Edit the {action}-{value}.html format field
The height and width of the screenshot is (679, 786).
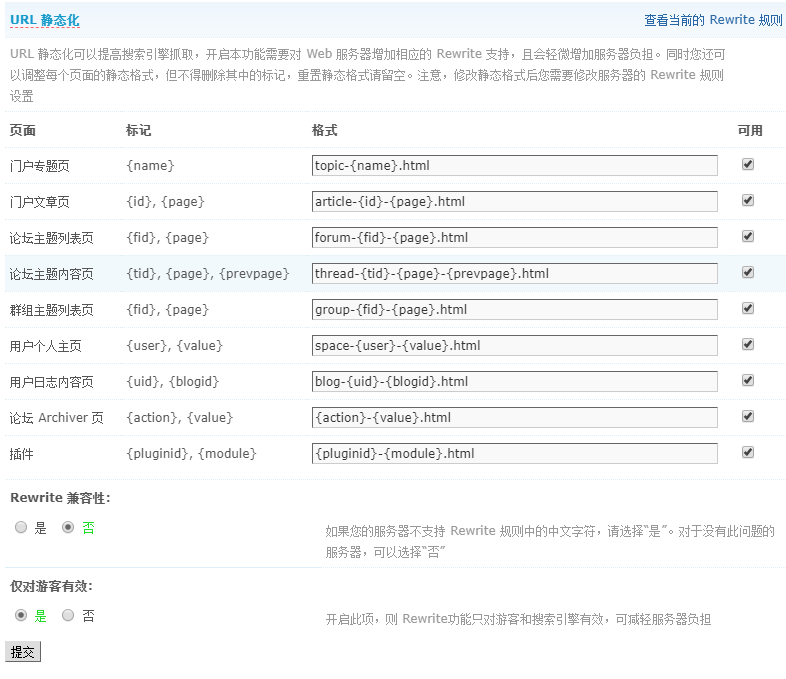(x=514, y=418)
